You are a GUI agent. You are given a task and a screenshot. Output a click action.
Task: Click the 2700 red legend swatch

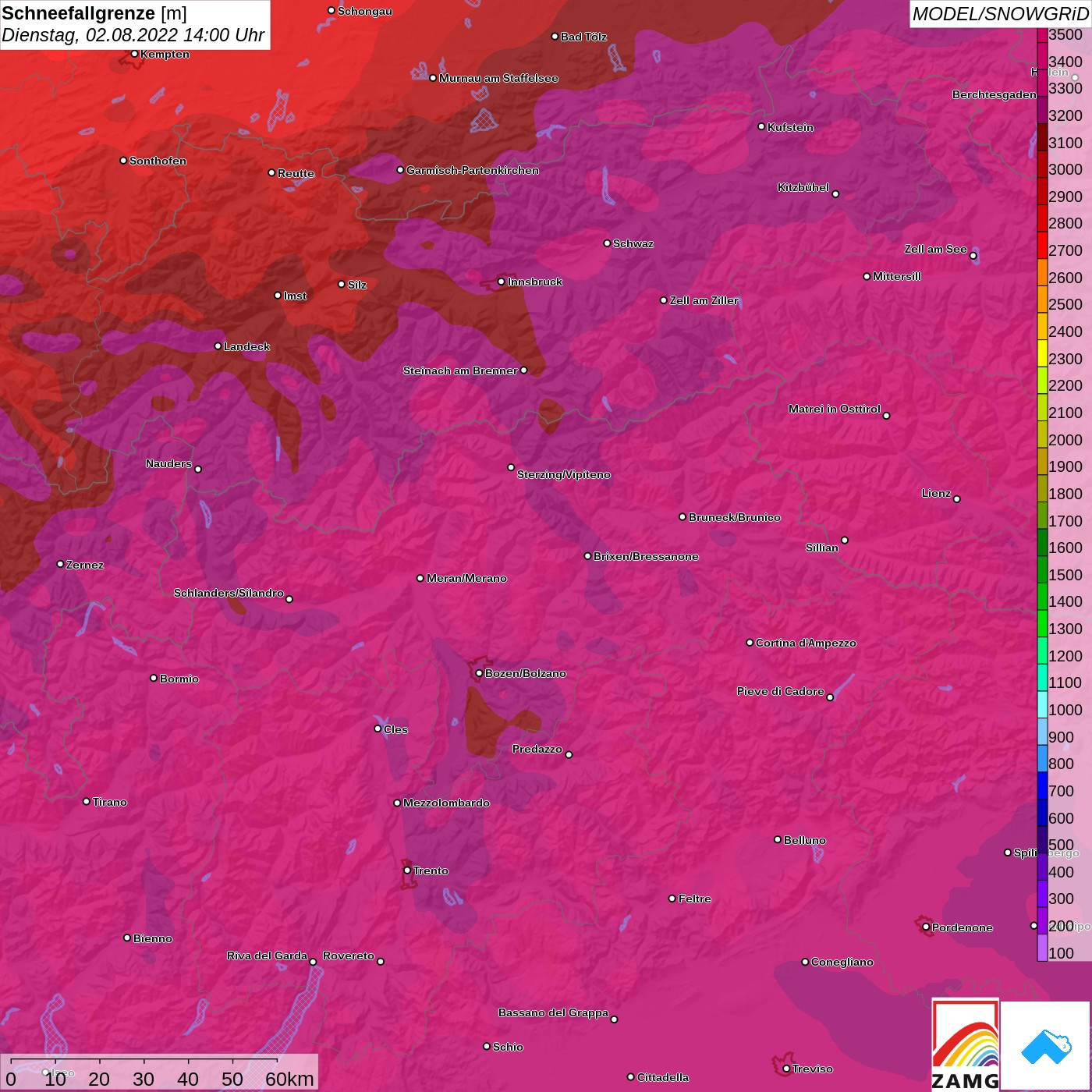point(1042,245)
